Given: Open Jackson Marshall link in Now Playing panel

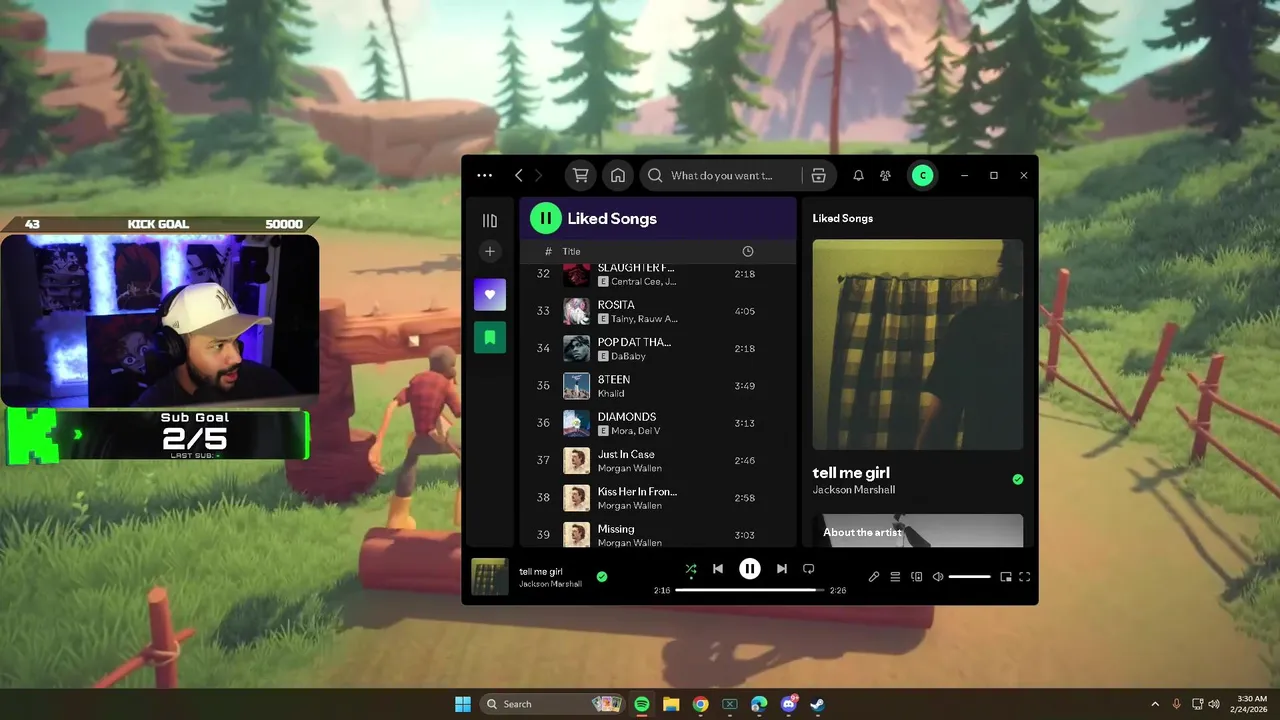Looking at the screenshot, I should [853, 490].
